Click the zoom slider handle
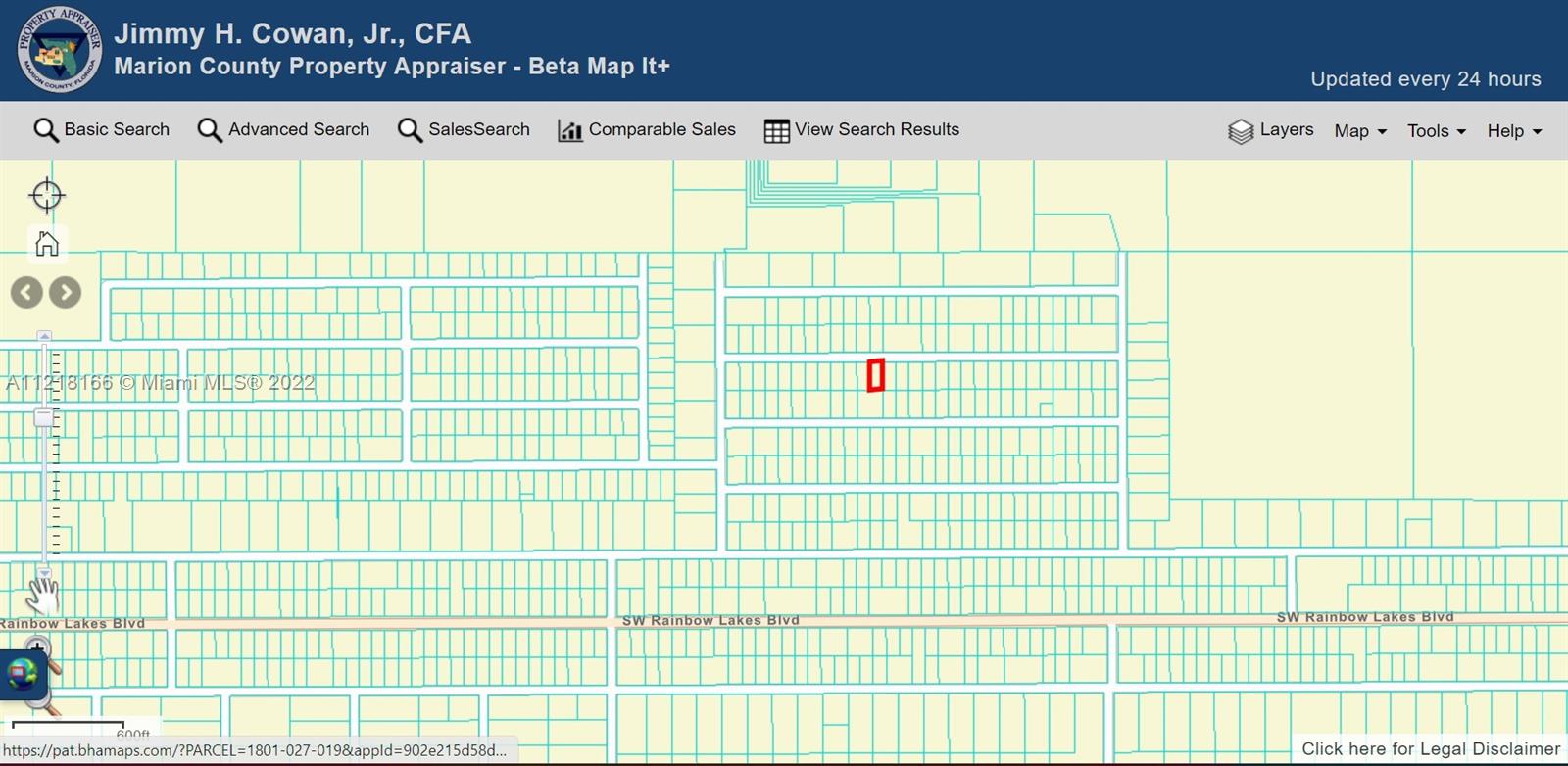The width and height of the screenshot is (1568, 766). click(x=44, y=418)
